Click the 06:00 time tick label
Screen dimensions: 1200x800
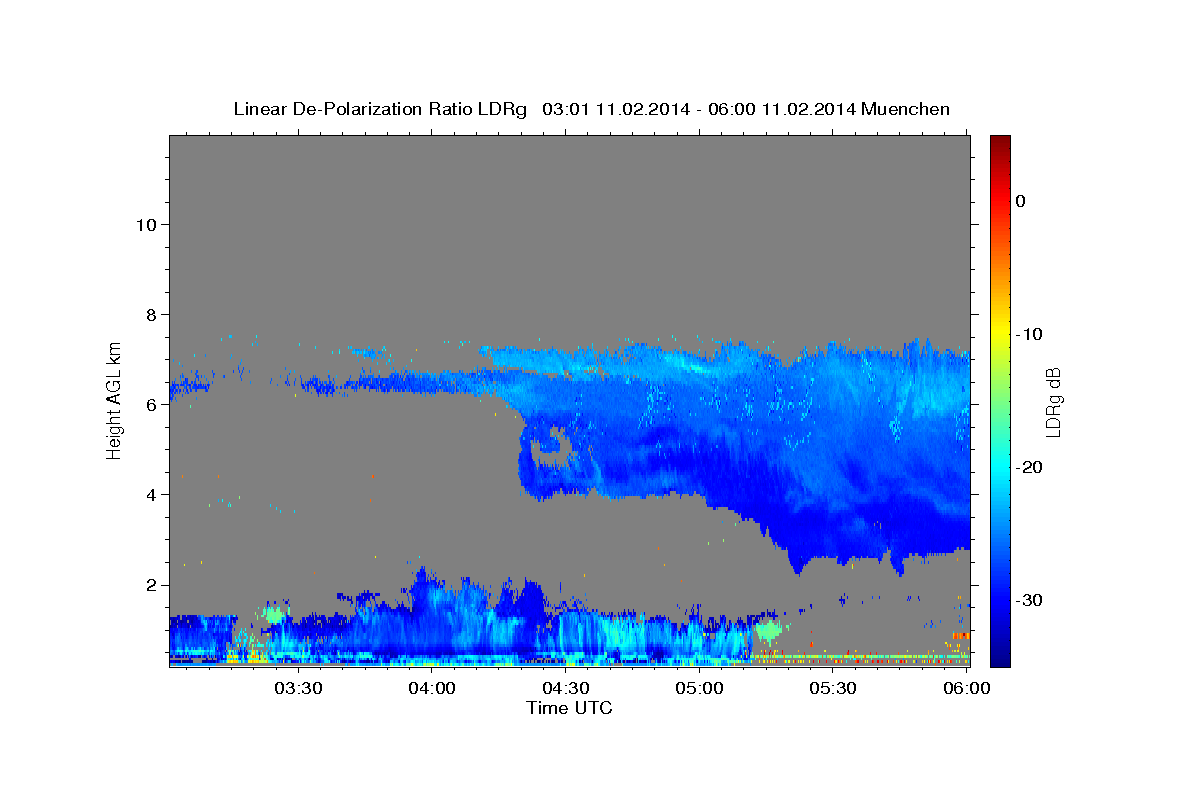pyautogui.click(x=967, y=688)
